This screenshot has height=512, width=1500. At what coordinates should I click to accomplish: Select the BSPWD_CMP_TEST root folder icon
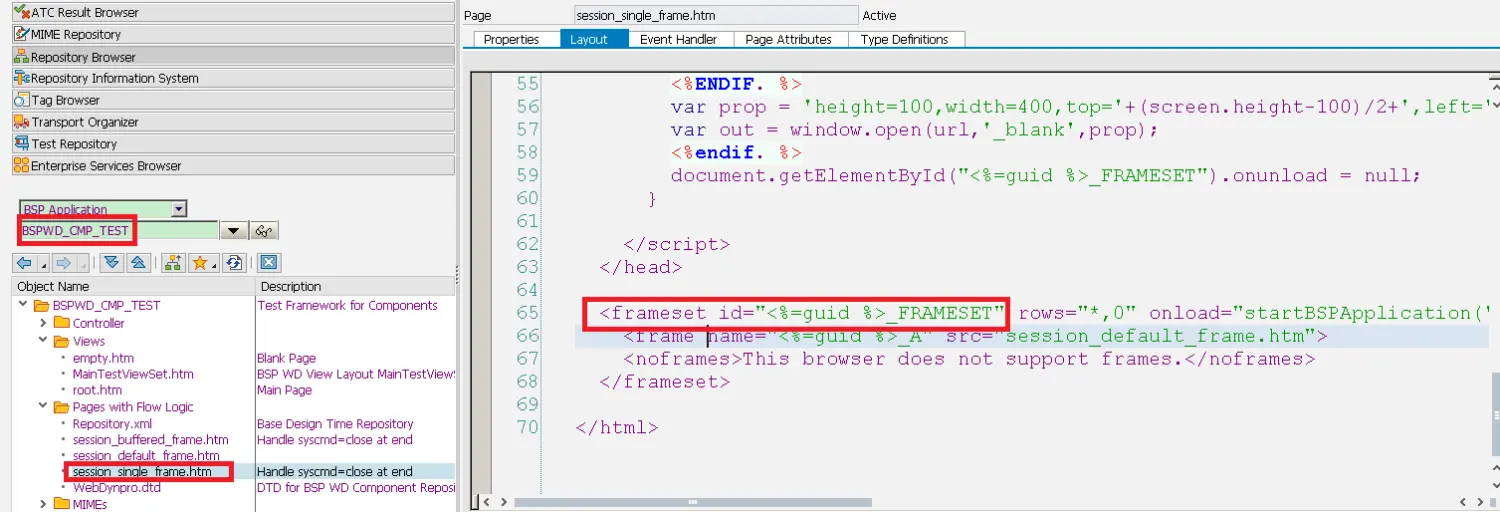[42, 305]
